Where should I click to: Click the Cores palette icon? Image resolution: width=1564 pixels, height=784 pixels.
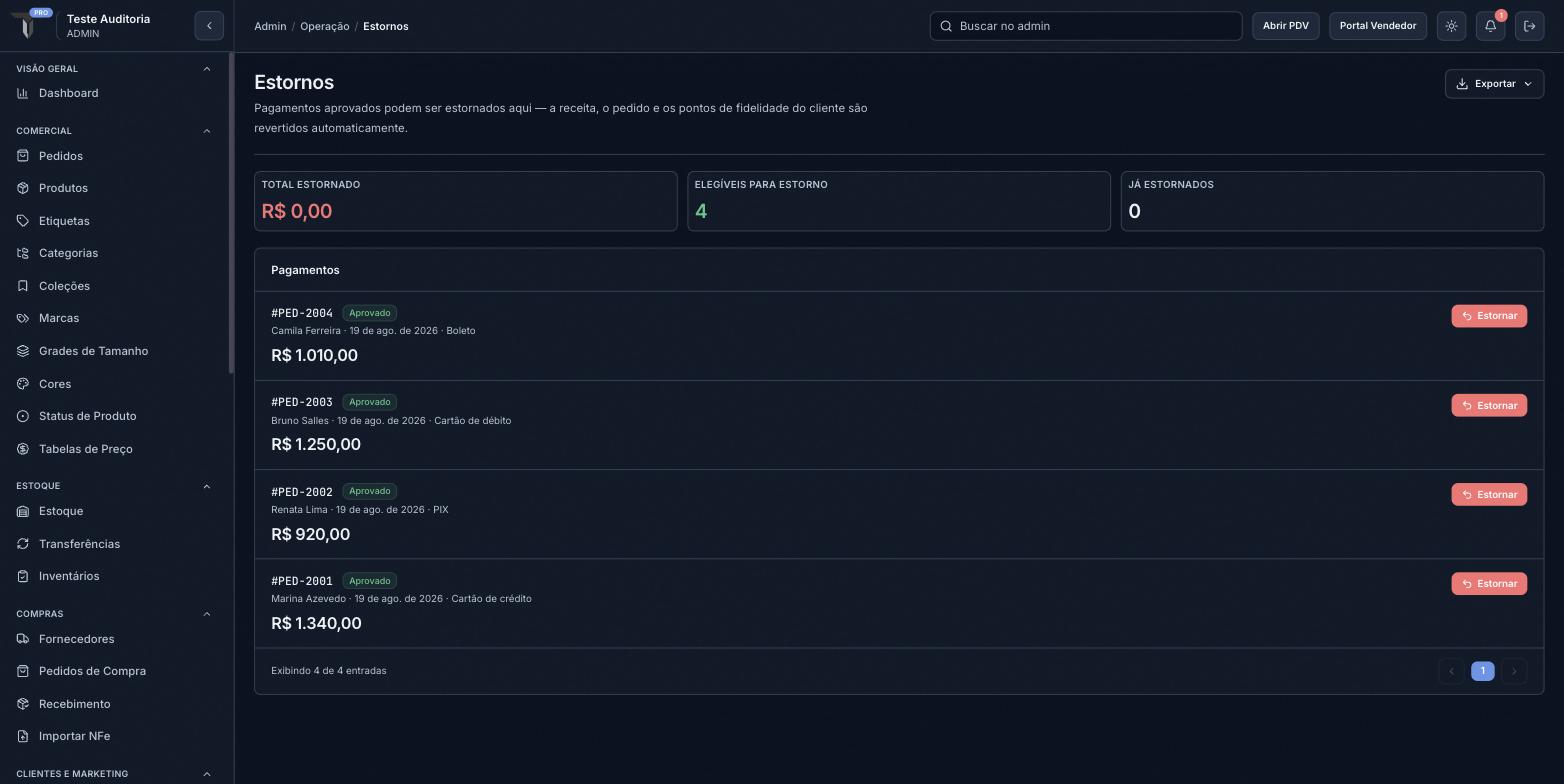(23, 384)
